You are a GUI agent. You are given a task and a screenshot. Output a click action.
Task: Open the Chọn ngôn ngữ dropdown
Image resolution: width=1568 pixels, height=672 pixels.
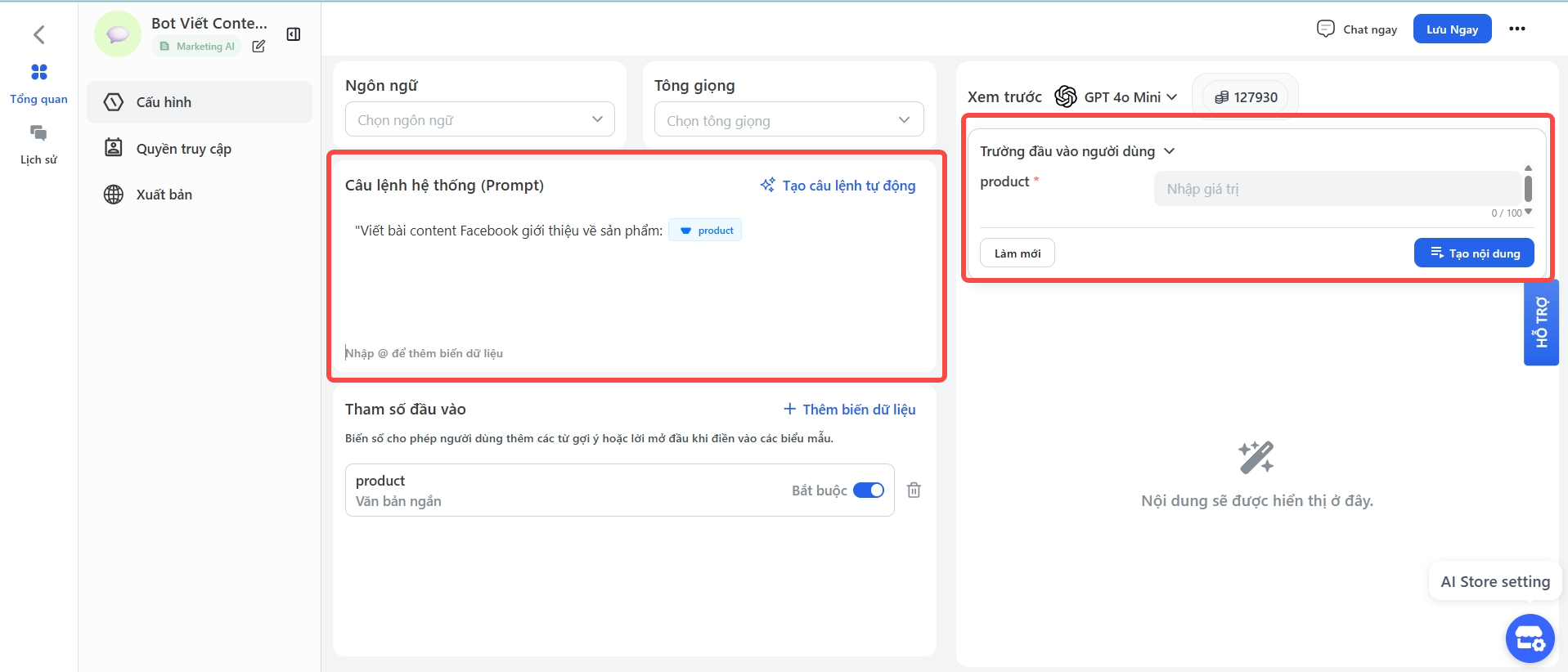(479, 120)
